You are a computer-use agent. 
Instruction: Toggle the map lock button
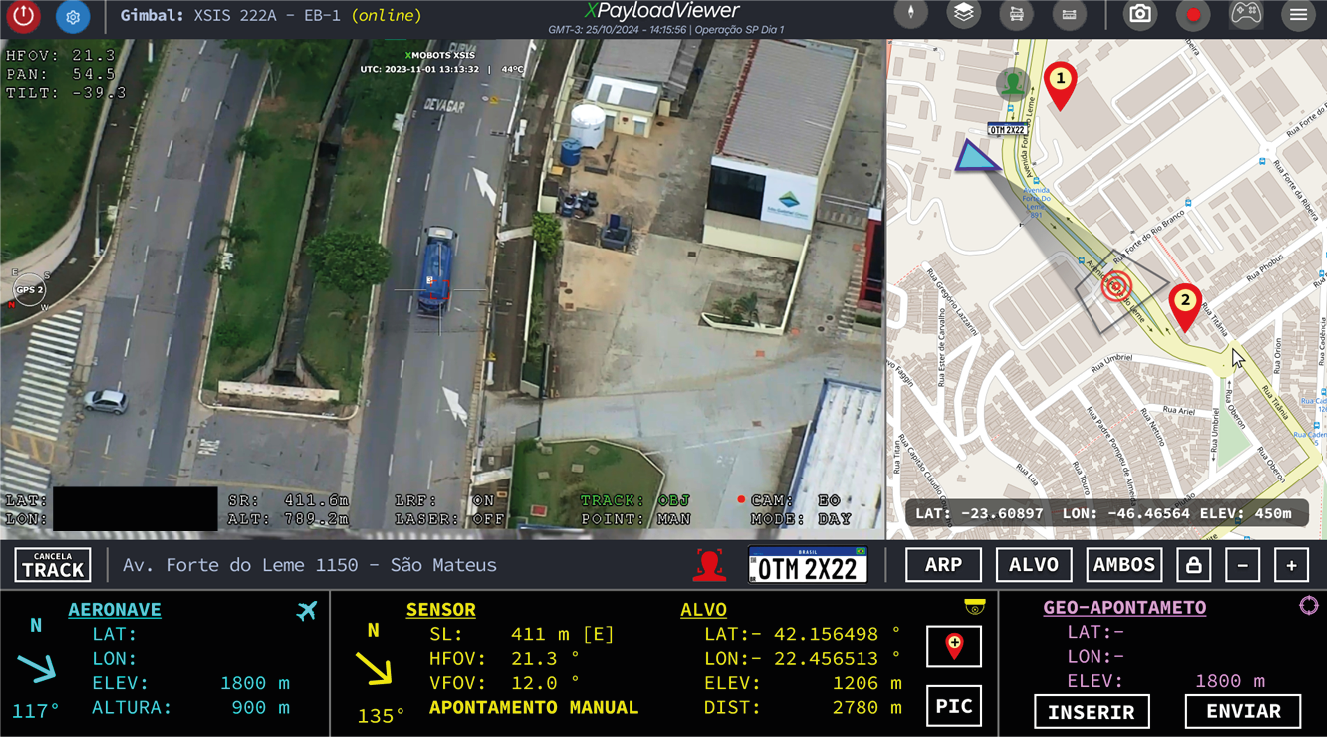click(1193, 565)
